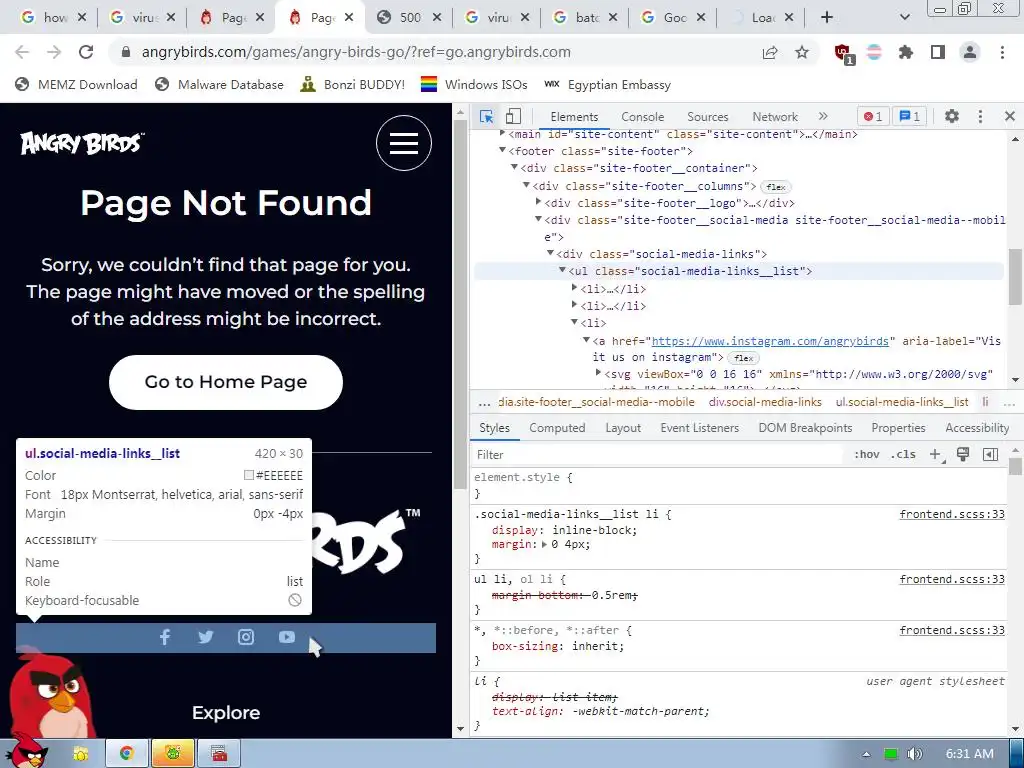Viewport: 1024px width, 768px height.
Task: Click the DevTools inspect element picker icon
Action: point(487,117)
